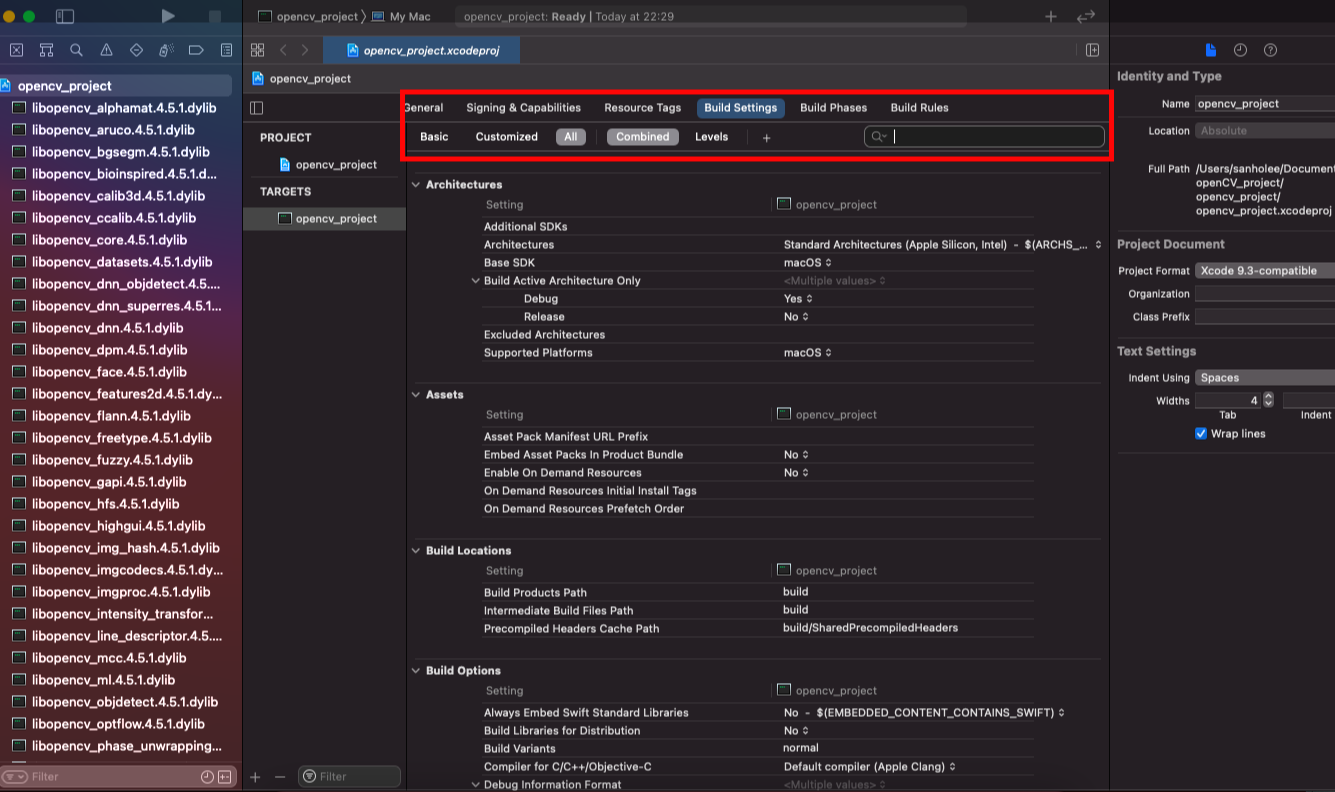
Task: Open the Issue navigator warning icon
Action: 106,50
